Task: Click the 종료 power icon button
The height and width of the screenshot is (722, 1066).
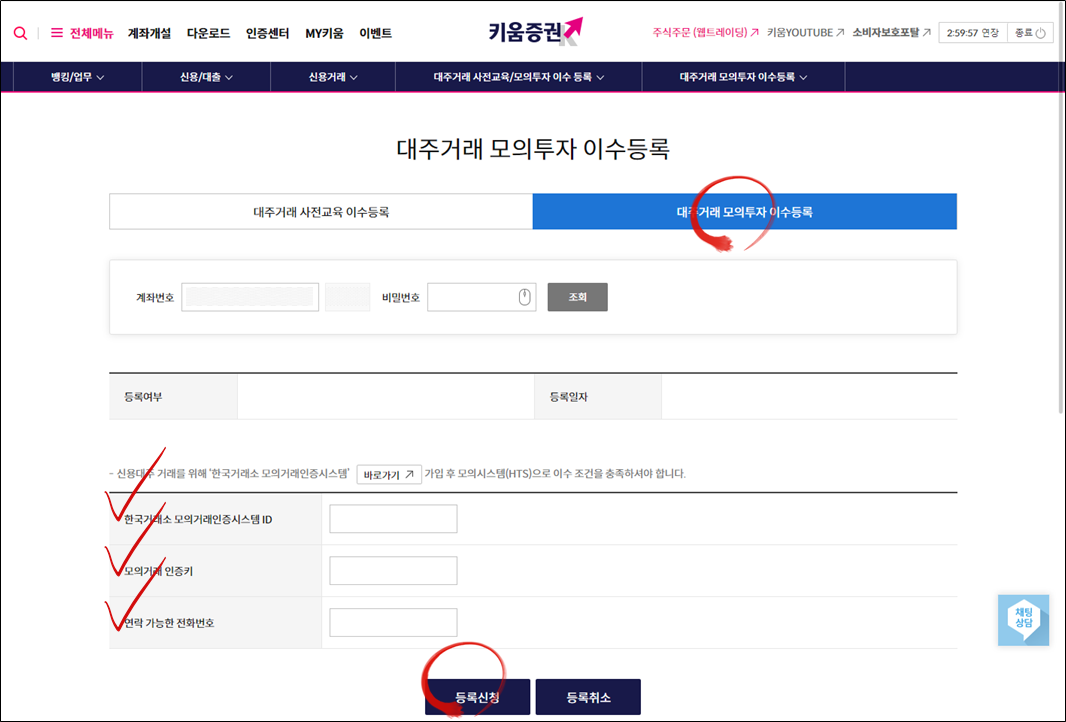Action: tap(1031, 33)
